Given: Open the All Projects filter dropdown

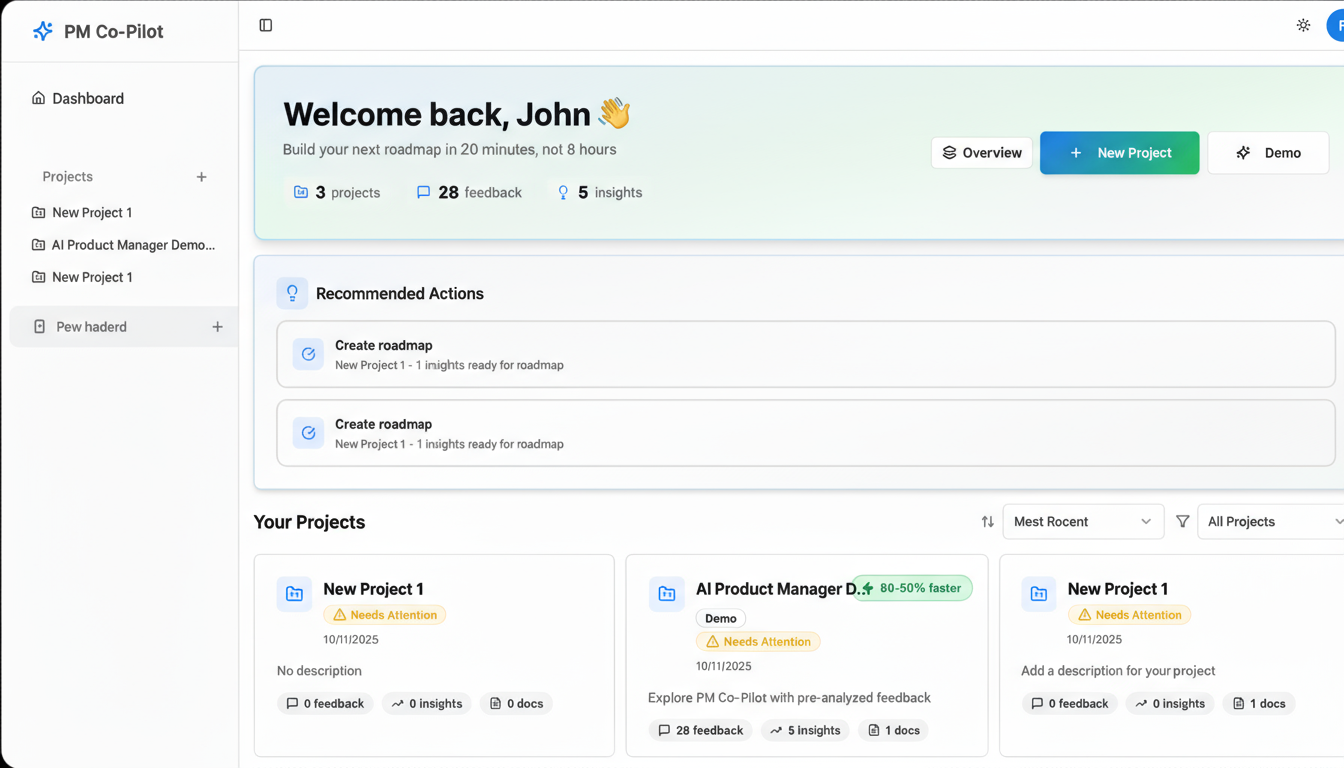Looking at the screenshot, I should 1272,522.
